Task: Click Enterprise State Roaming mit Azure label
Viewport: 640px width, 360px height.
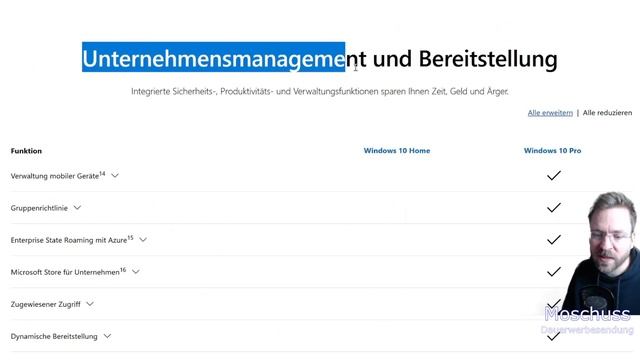Action: [72, 240]
